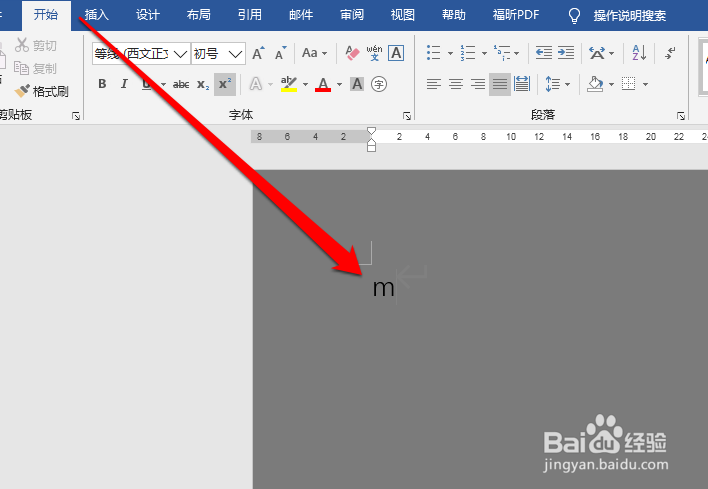Open the font name combo box
Viewport: 708px width, 489px height.
click(x=141, y=54)
